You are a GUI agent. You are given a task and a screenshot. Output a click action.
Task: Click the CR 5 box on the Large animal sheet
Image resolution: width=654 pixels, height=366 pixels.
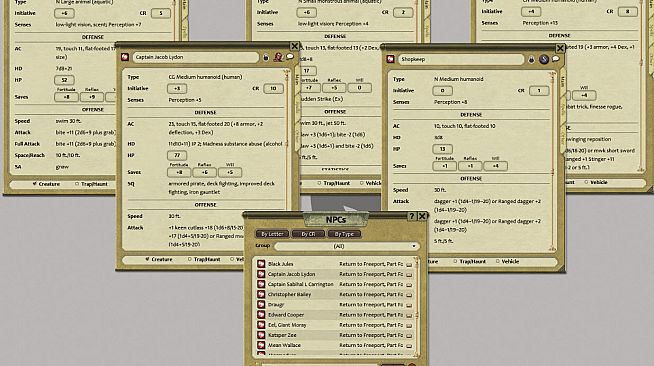click(161, 13)
